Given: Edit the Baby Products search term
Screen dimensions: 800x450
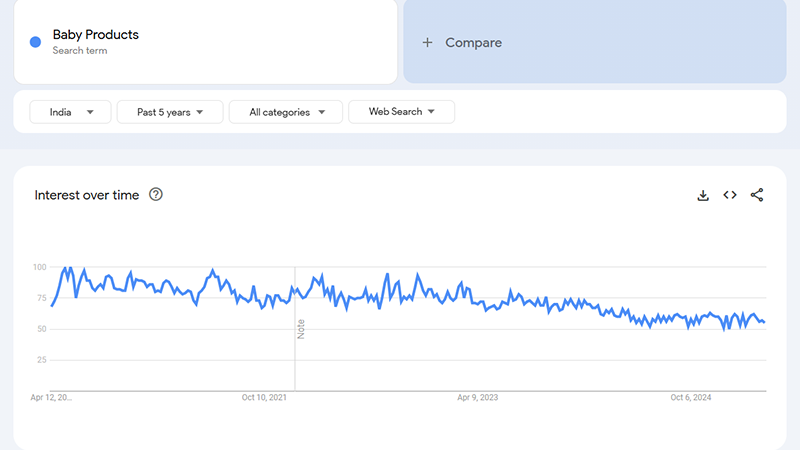Looking at the screenshot, I should click(x=95, y=35).
